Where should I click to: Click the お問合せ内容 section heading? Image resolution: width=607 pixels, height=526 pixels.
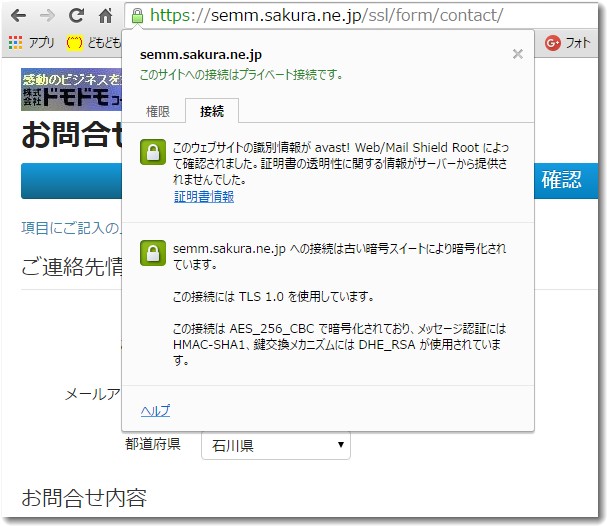[x=84, y=498]
